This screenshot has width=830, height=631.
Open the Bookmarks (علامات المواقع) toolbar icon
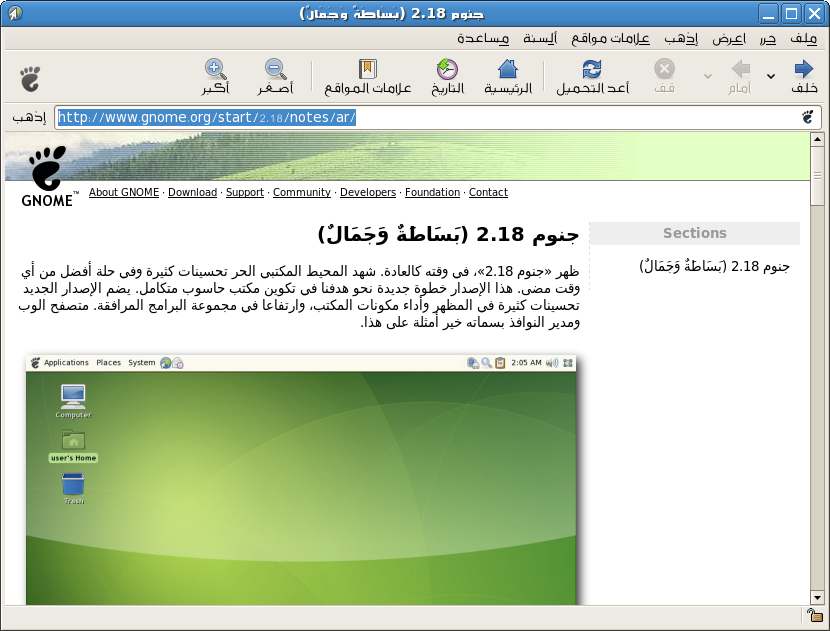(368, 70)
